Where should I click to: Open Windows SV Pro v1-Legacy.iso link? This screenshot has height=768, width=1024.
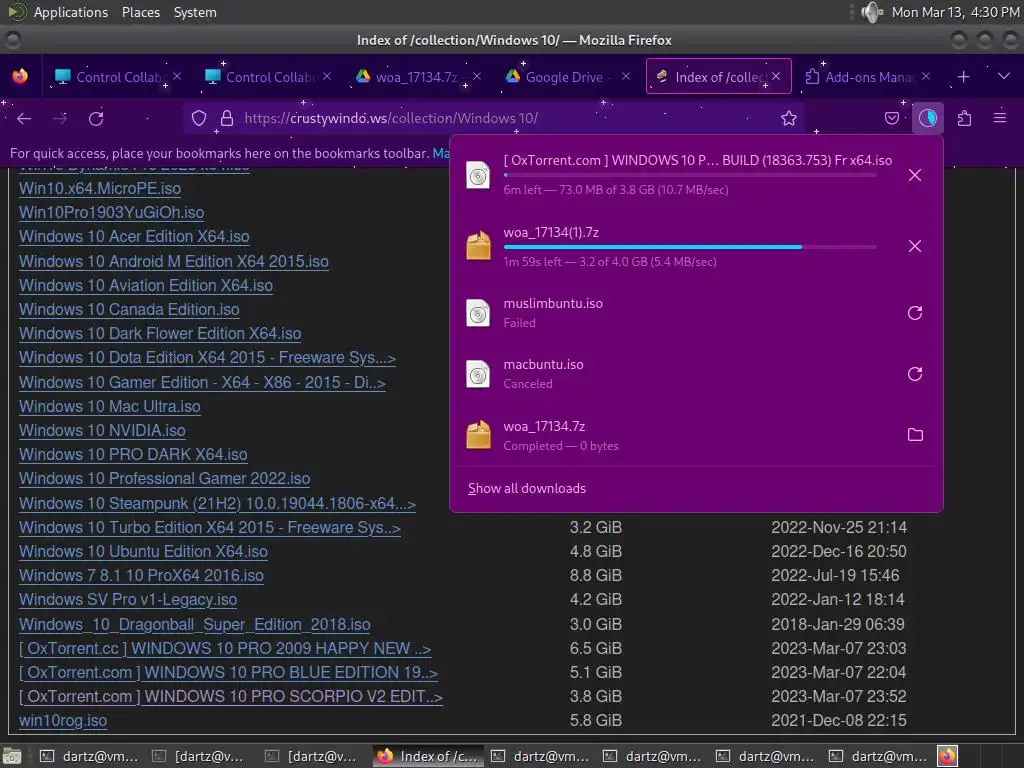(x=128, y=600)
